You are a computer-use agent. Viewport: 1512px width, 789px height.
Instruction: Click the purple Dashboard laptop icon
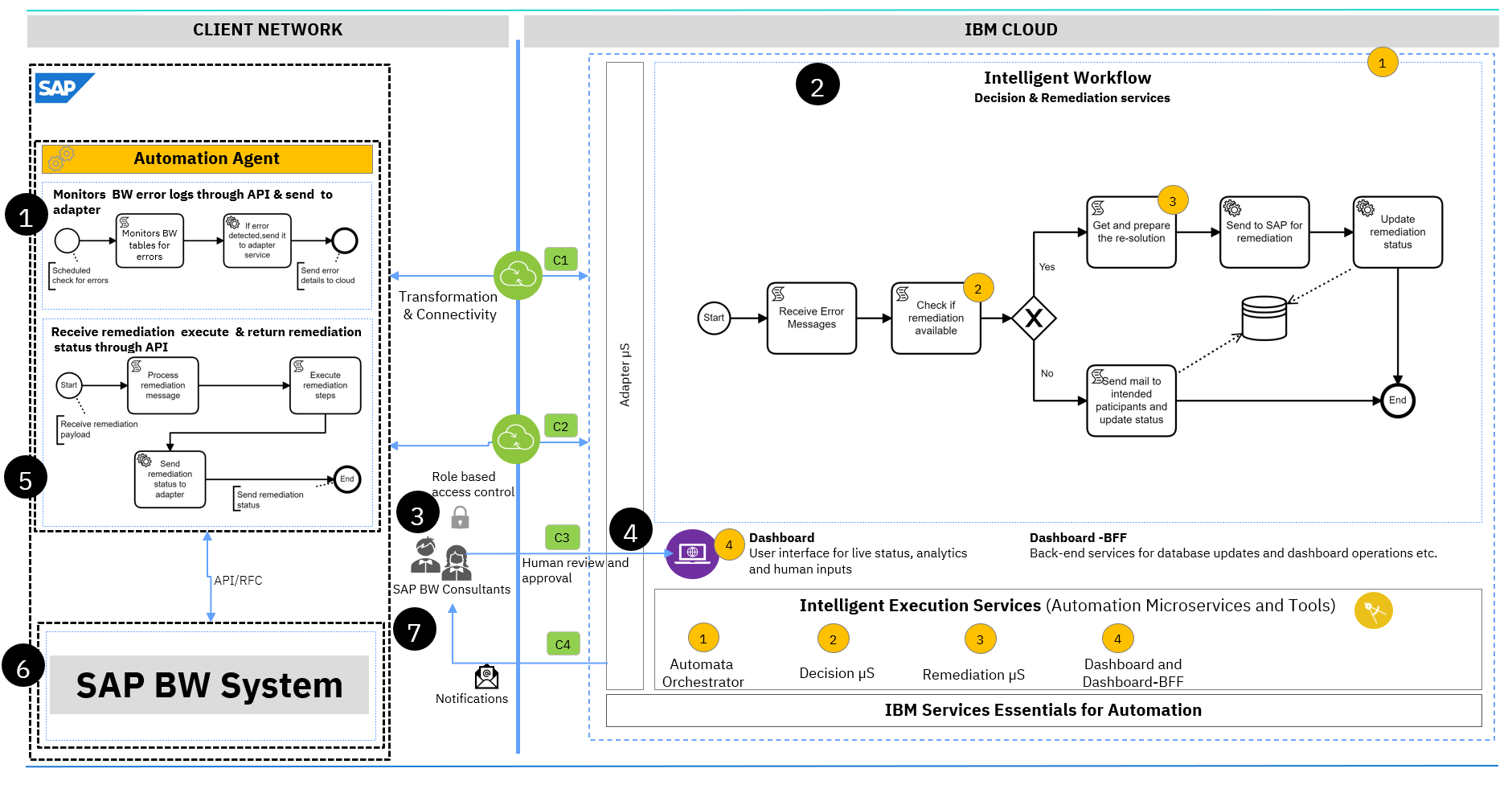(691, 553)
